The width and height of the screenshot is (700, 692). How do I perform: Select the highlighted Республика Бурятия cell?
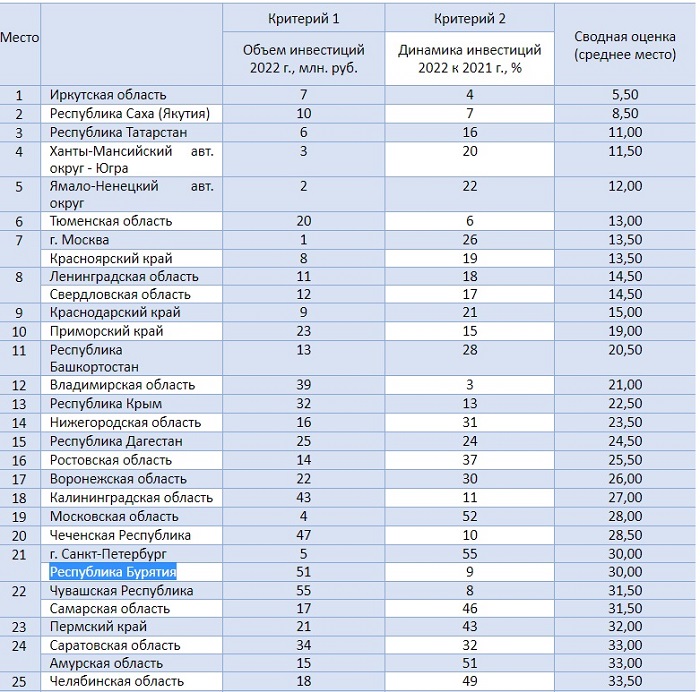(113, 572)
